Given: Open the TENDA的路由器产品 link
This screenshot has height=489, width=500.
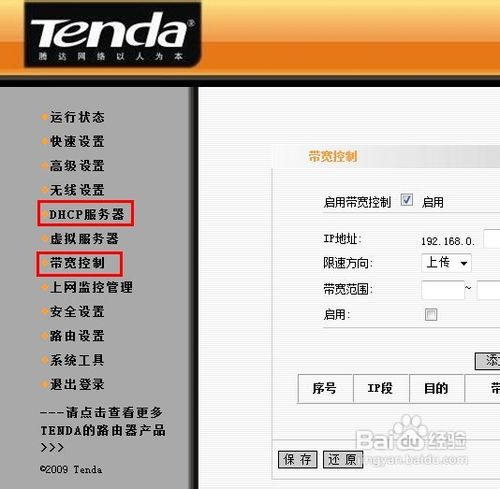Looking at the screenshot, I should 103,430.
